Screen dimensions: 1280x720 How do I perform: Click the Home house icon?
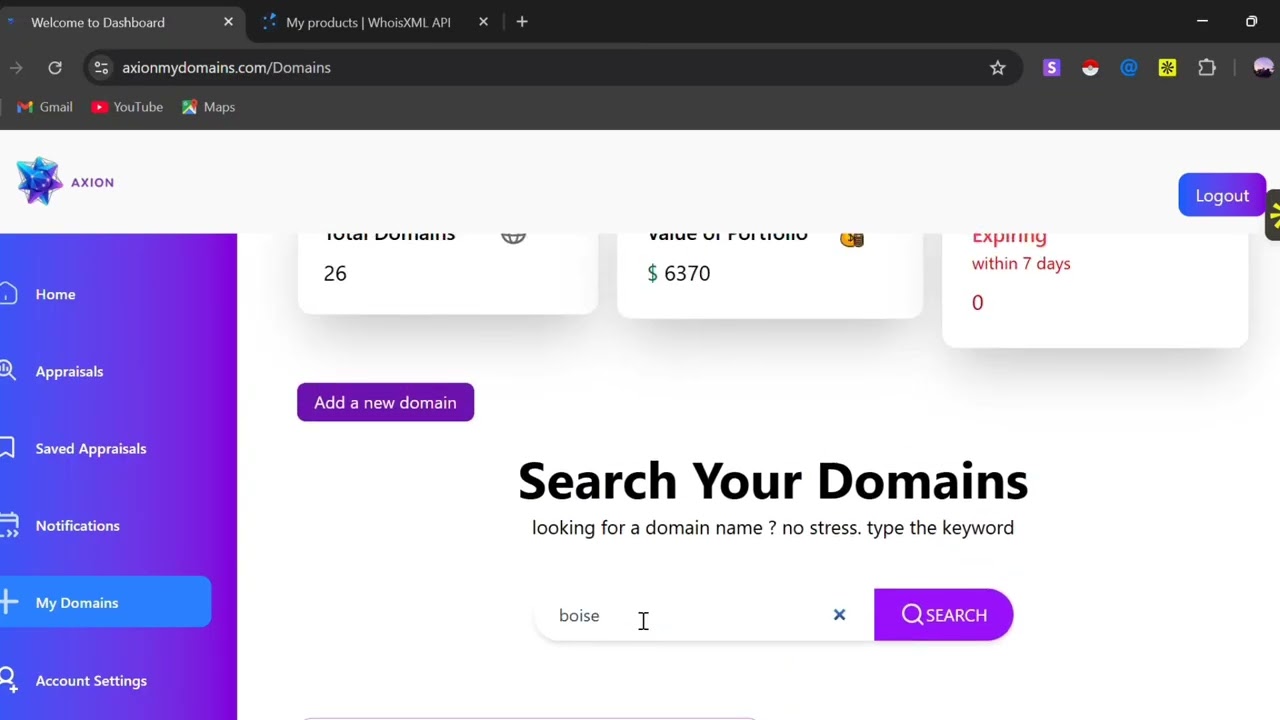pos(8,294)
